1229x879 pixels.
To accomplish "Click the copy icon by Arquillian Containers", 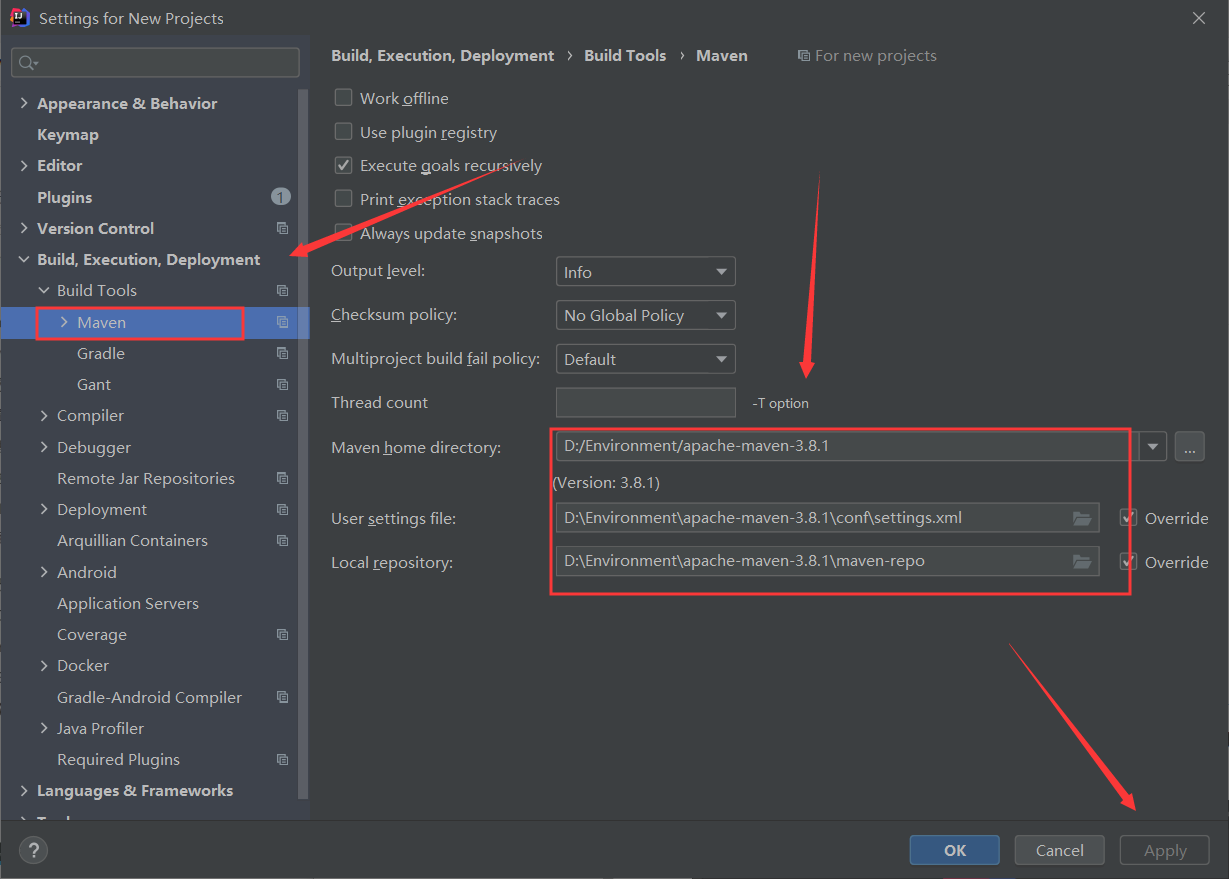I will pos(282,540).
